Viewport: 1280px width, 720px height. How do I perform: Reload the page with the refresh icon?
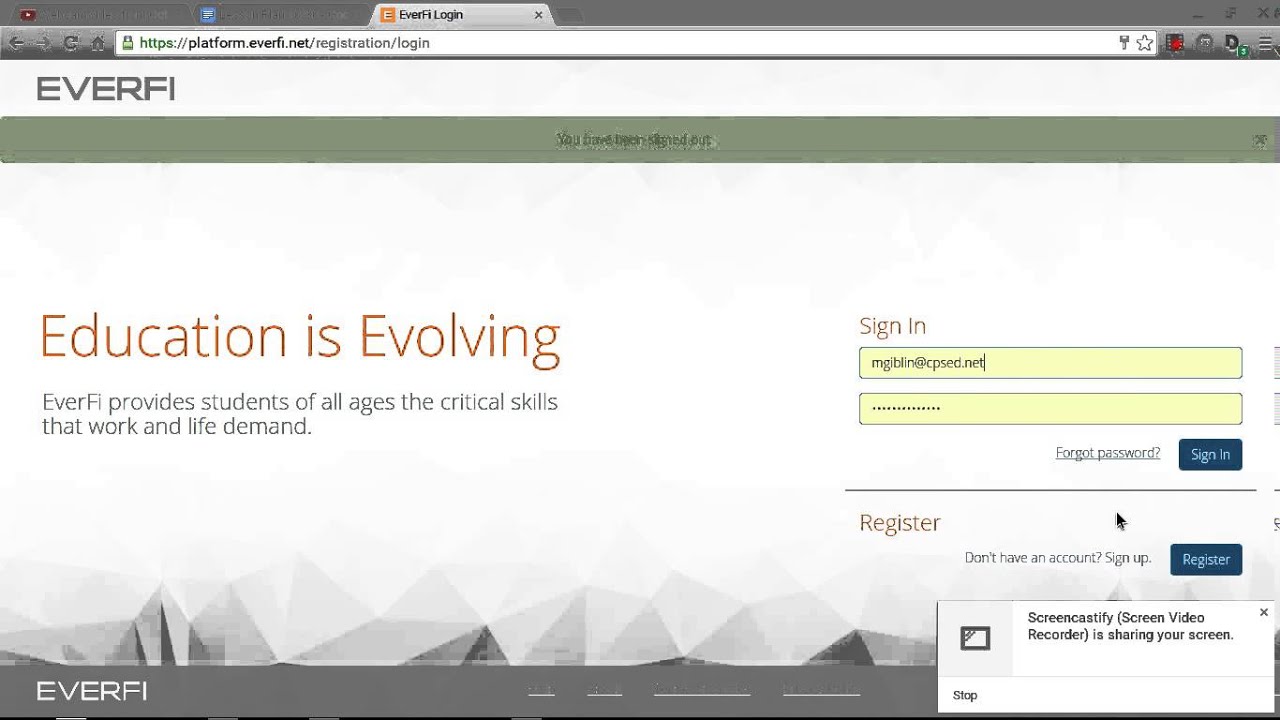[70, 43]
